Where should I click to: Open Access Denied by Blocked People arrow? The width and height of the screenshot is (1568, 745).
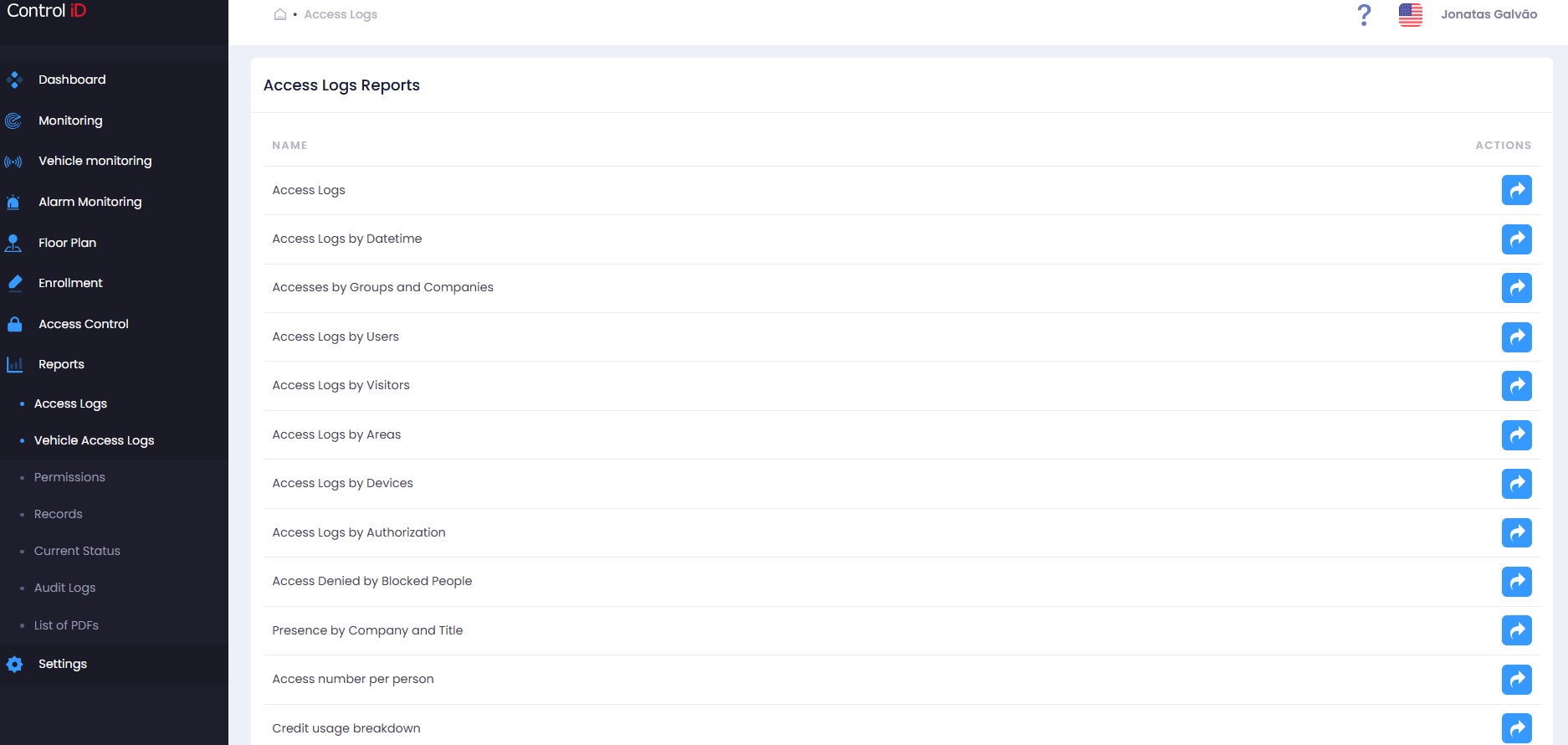pos(1516,582)
